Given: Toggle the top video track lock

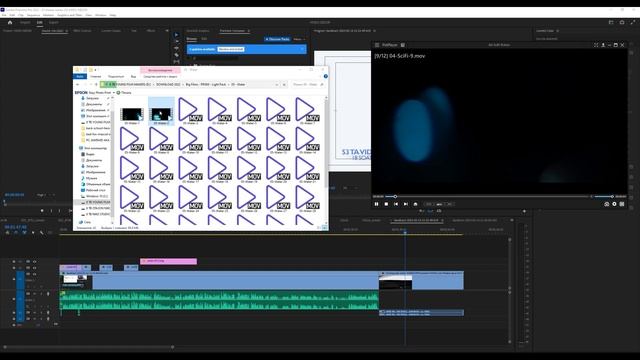Looking at the screenshot, I should point(14,261).
